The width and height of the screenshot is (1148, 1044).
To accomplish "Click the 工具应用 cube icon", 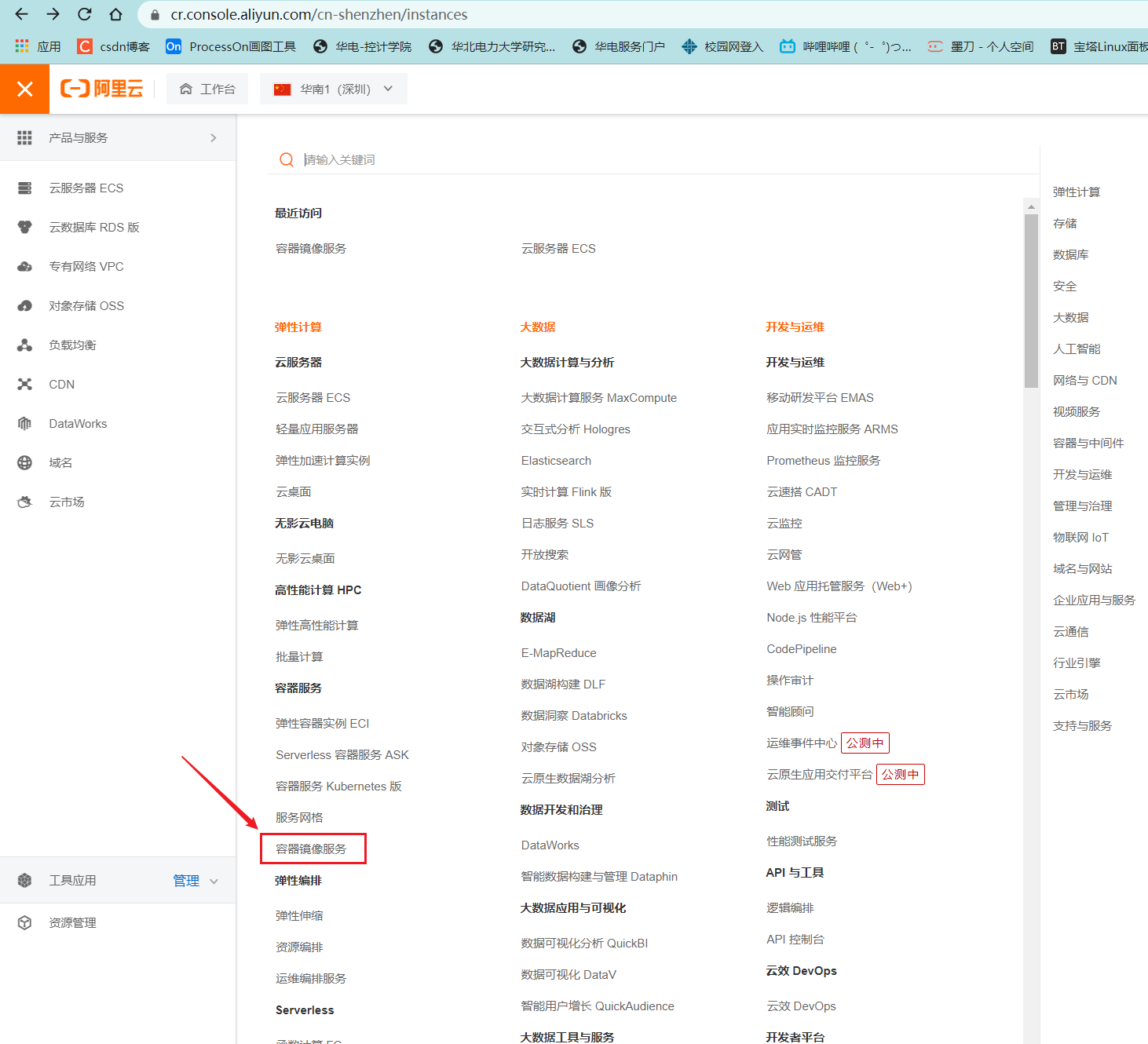I will (x=25, y=880).
